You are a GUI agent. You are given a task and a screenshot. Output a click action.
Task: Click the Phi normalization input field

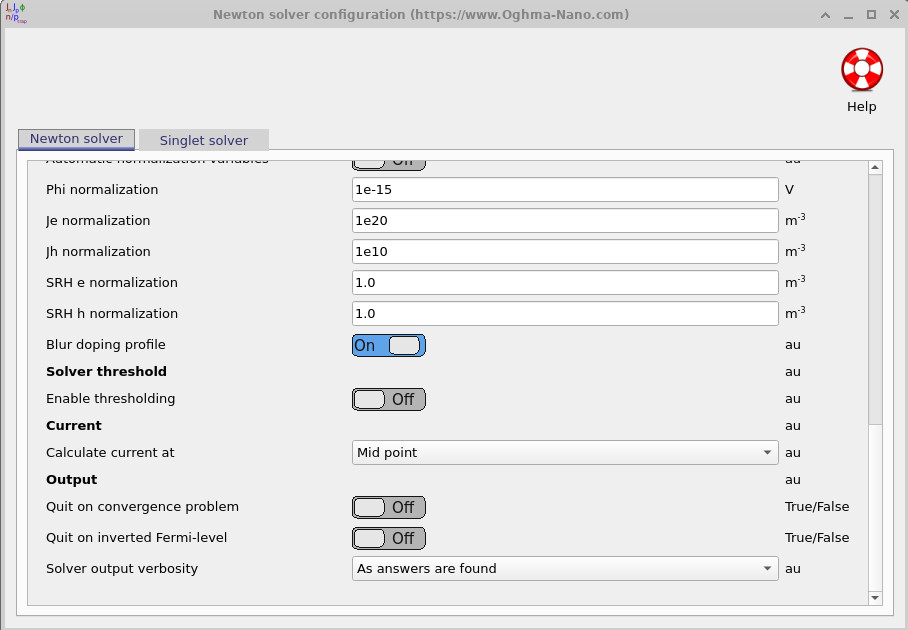(565, 189)
